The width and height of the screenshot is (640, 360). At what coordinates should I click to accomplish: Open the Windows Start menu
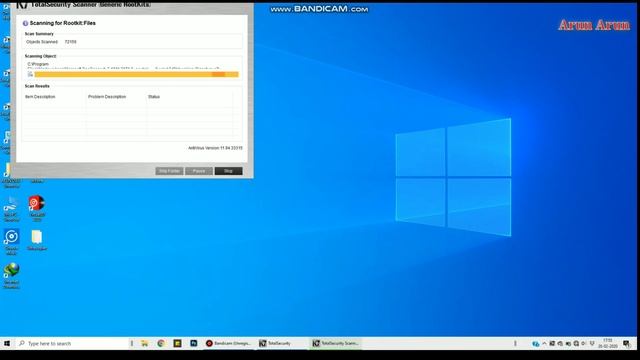click(x=7, y=343)
